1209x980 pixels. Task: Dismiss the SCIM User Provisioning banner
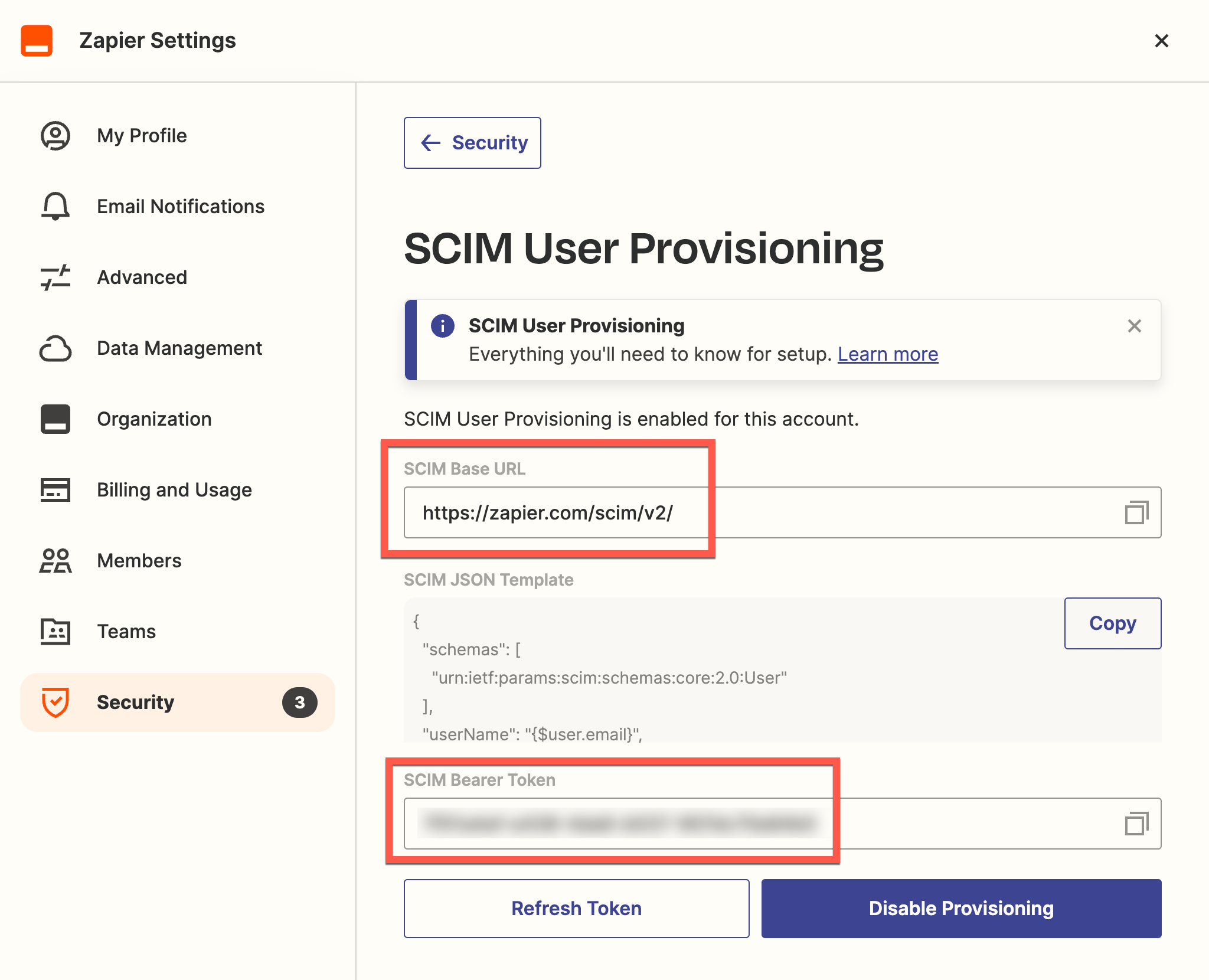click(1134, 326)
